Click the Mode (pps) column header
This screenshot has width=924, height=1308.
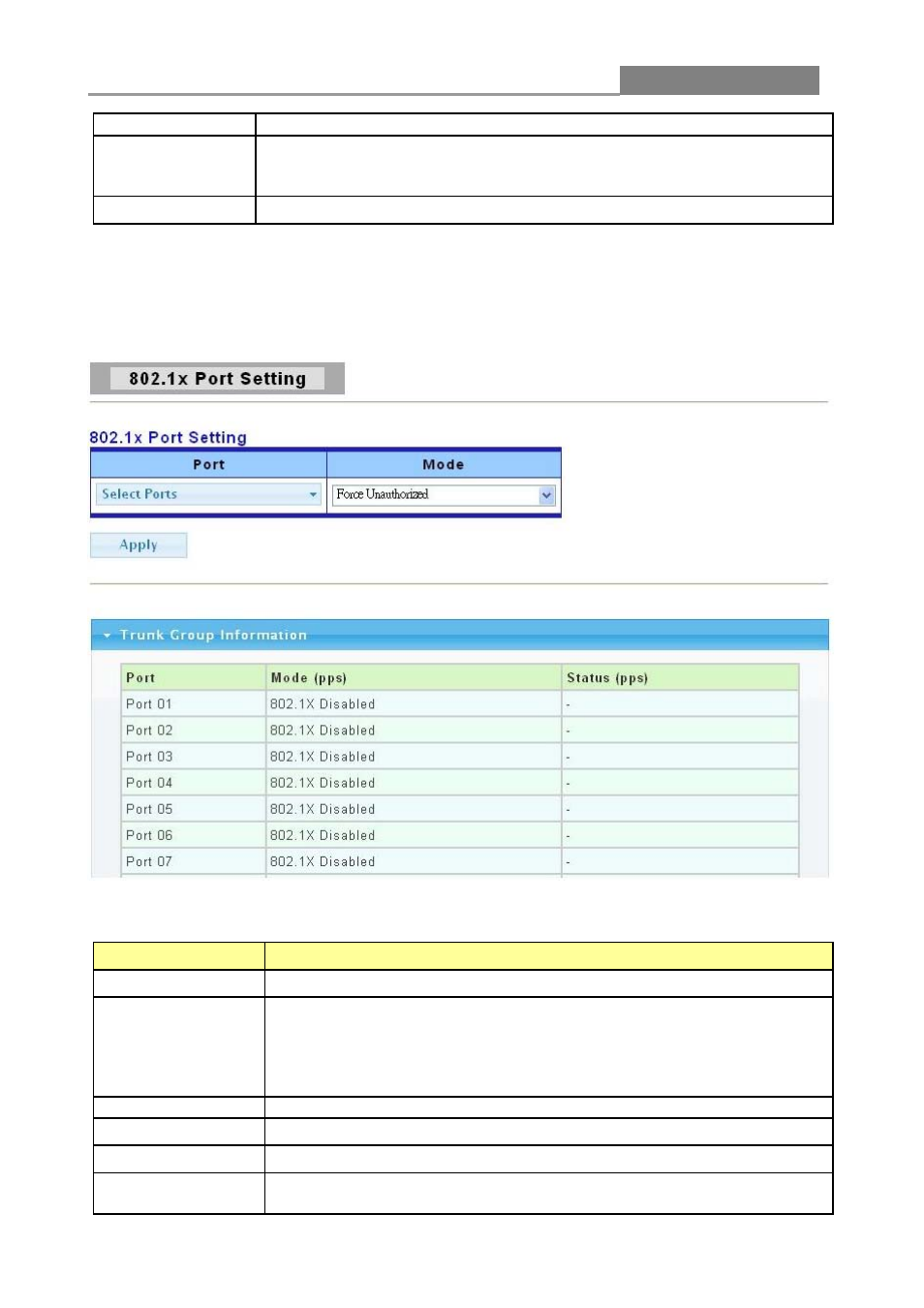(x=414, y=677)
